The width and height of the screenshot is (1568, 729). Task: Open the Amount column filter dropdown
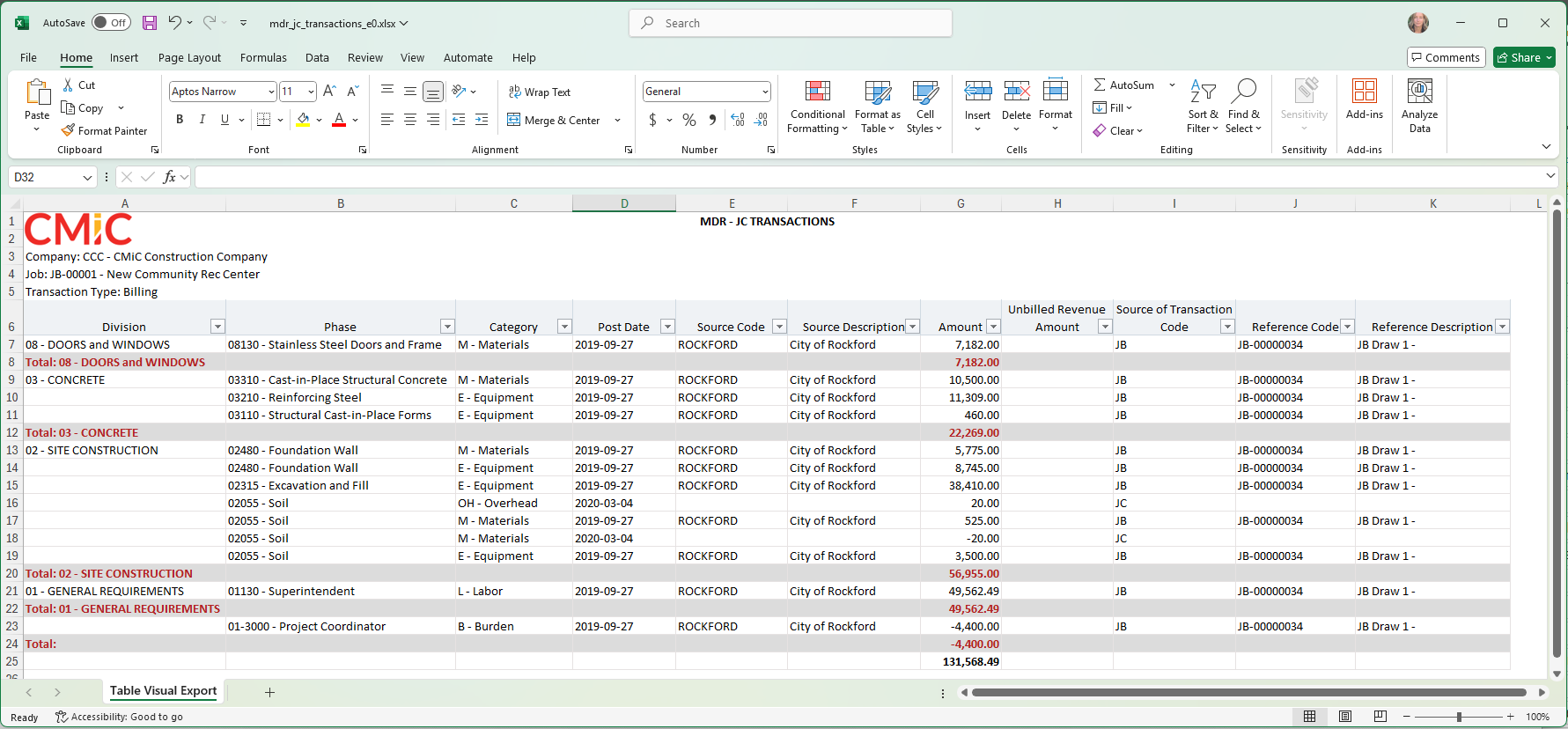(993, 327)
